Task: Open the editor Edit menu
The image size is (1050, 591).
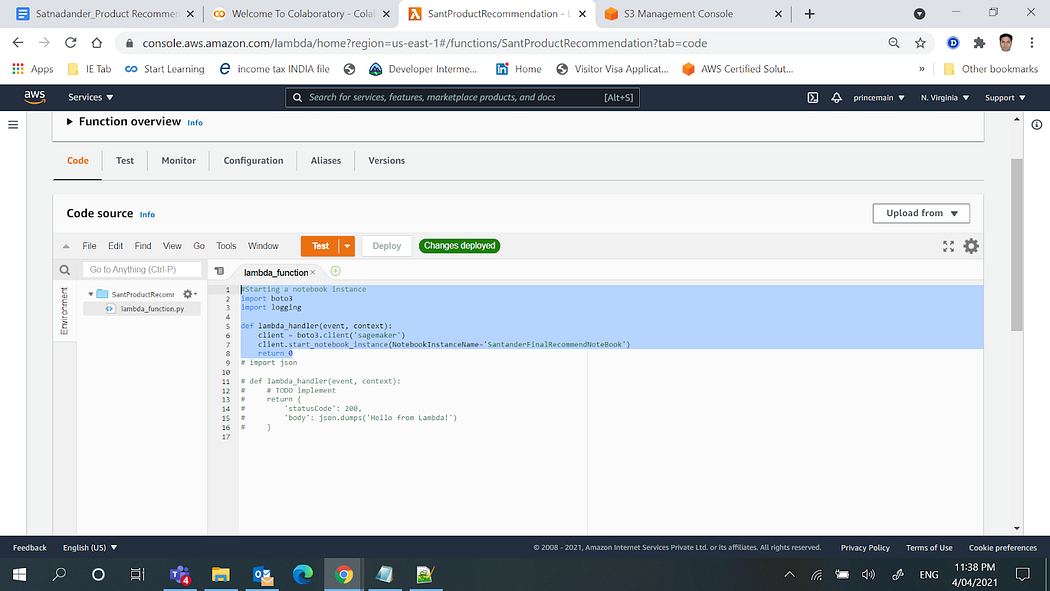Action: (115, 246)
